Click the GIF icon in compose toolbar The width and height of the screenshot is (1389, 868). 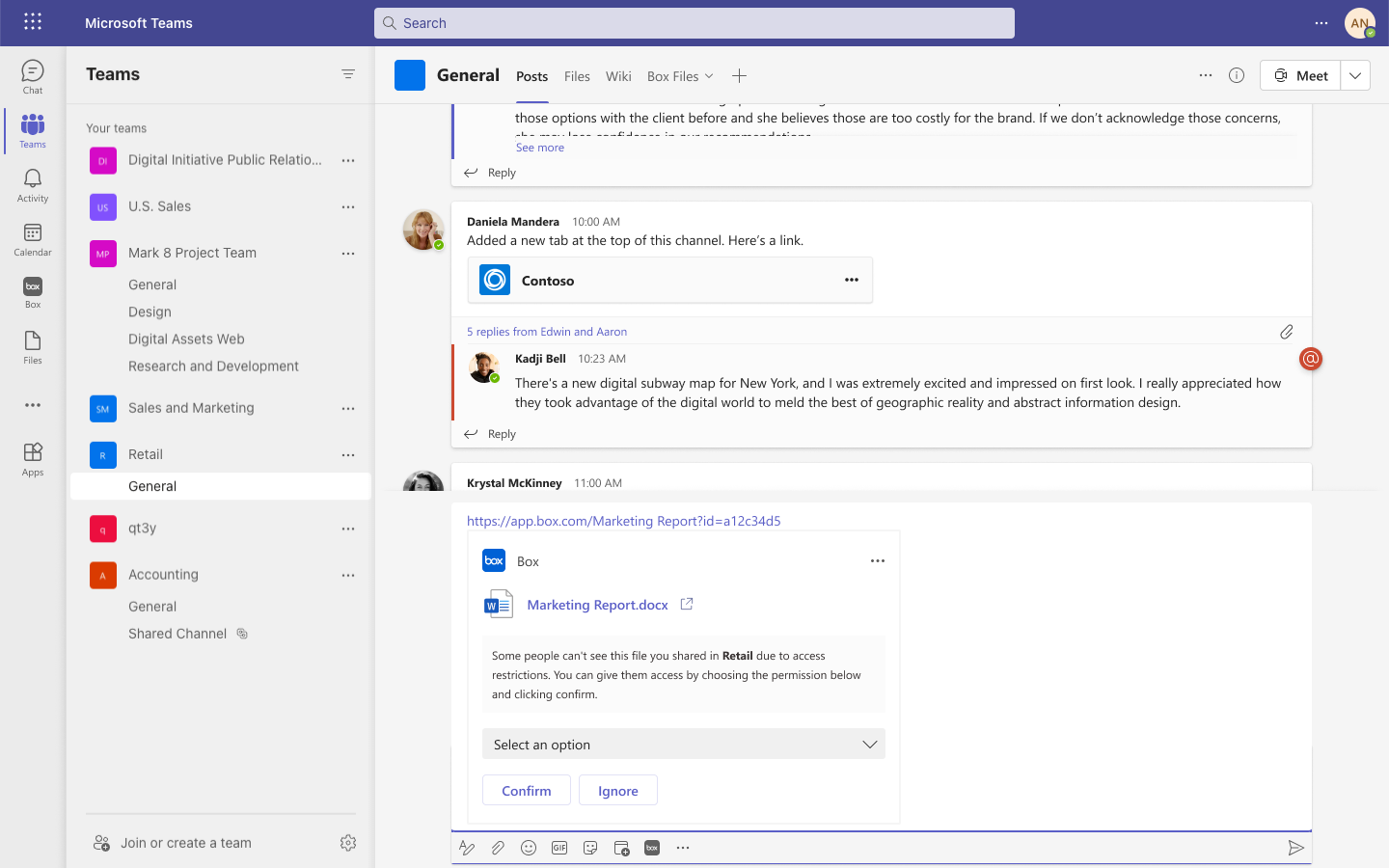pos(559,848)
